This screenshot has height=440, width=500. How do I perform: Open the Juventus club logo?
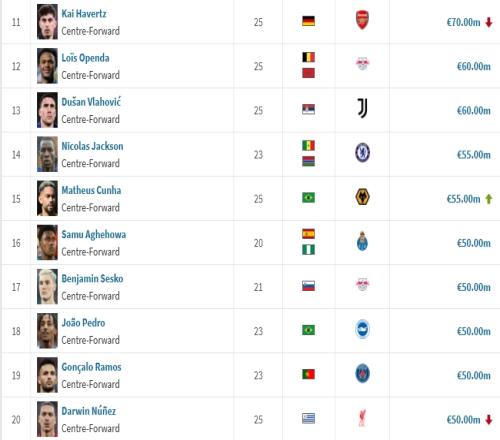362,108
